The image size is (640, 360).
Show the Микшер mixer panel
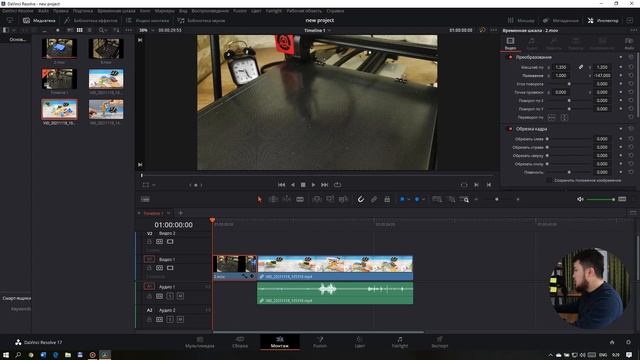pos(521,20)
